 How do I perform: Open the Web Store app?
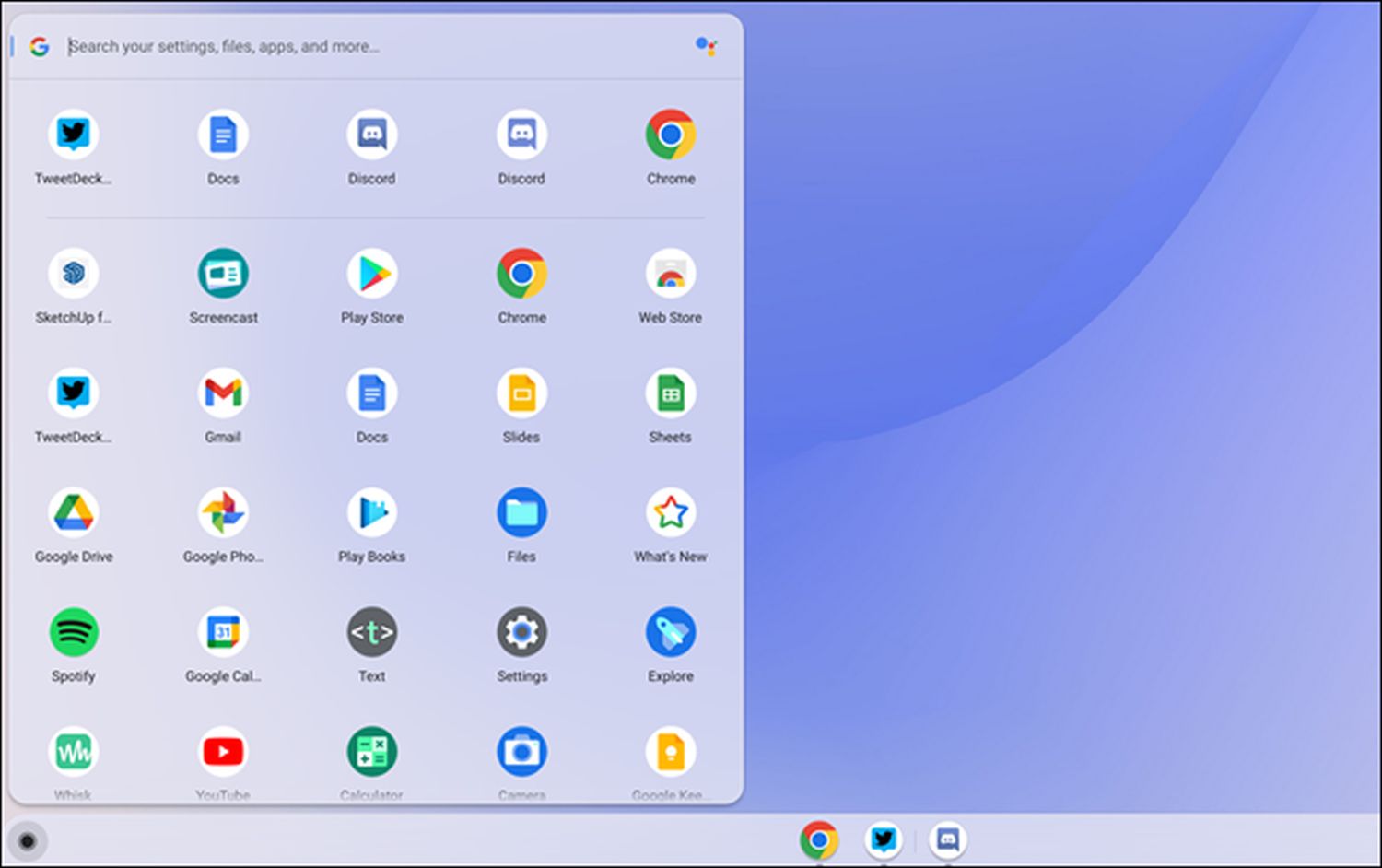[x=670, y=275]
